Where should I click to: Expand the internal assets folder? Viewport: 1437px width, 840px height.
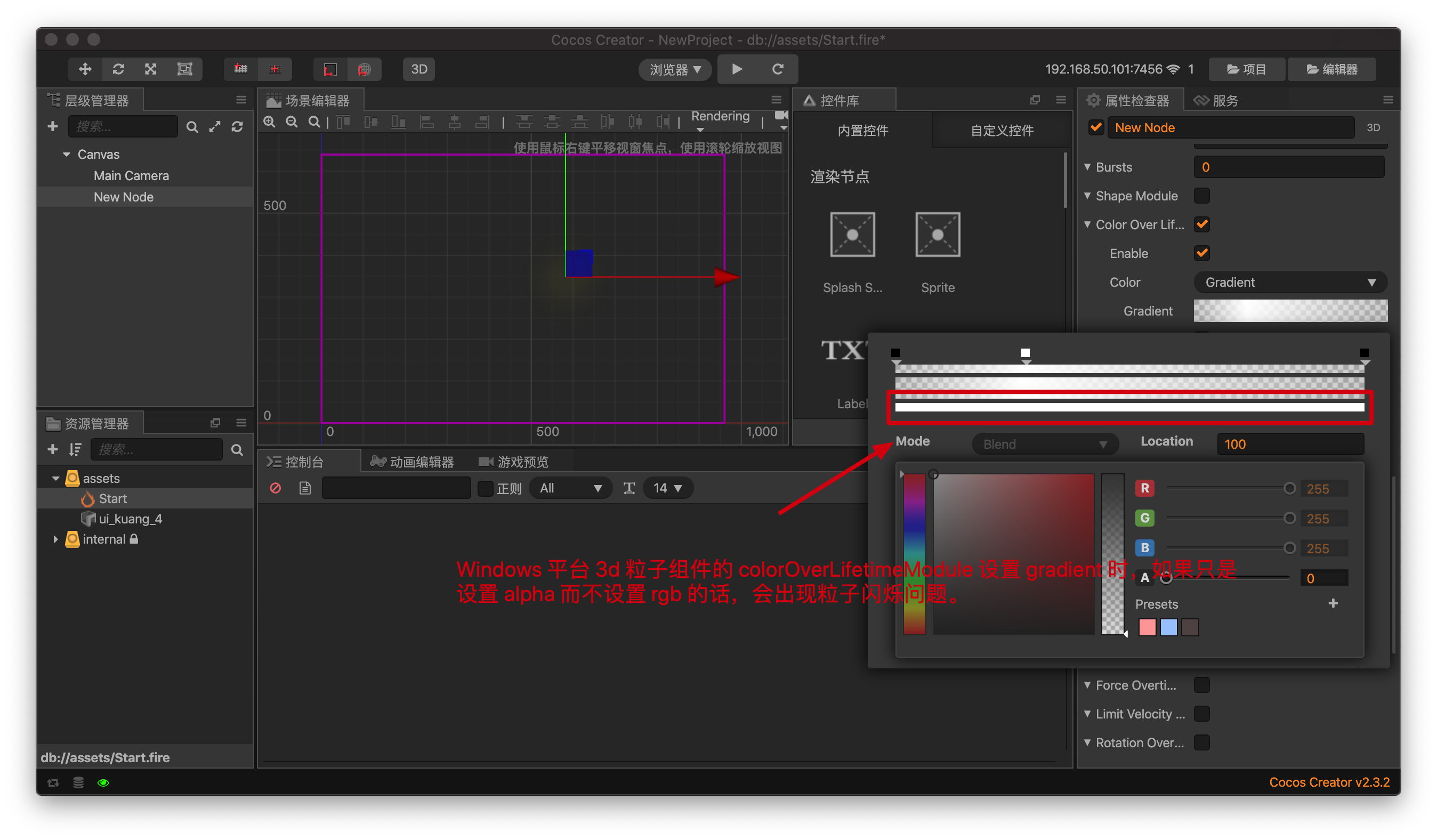(55, 539)
